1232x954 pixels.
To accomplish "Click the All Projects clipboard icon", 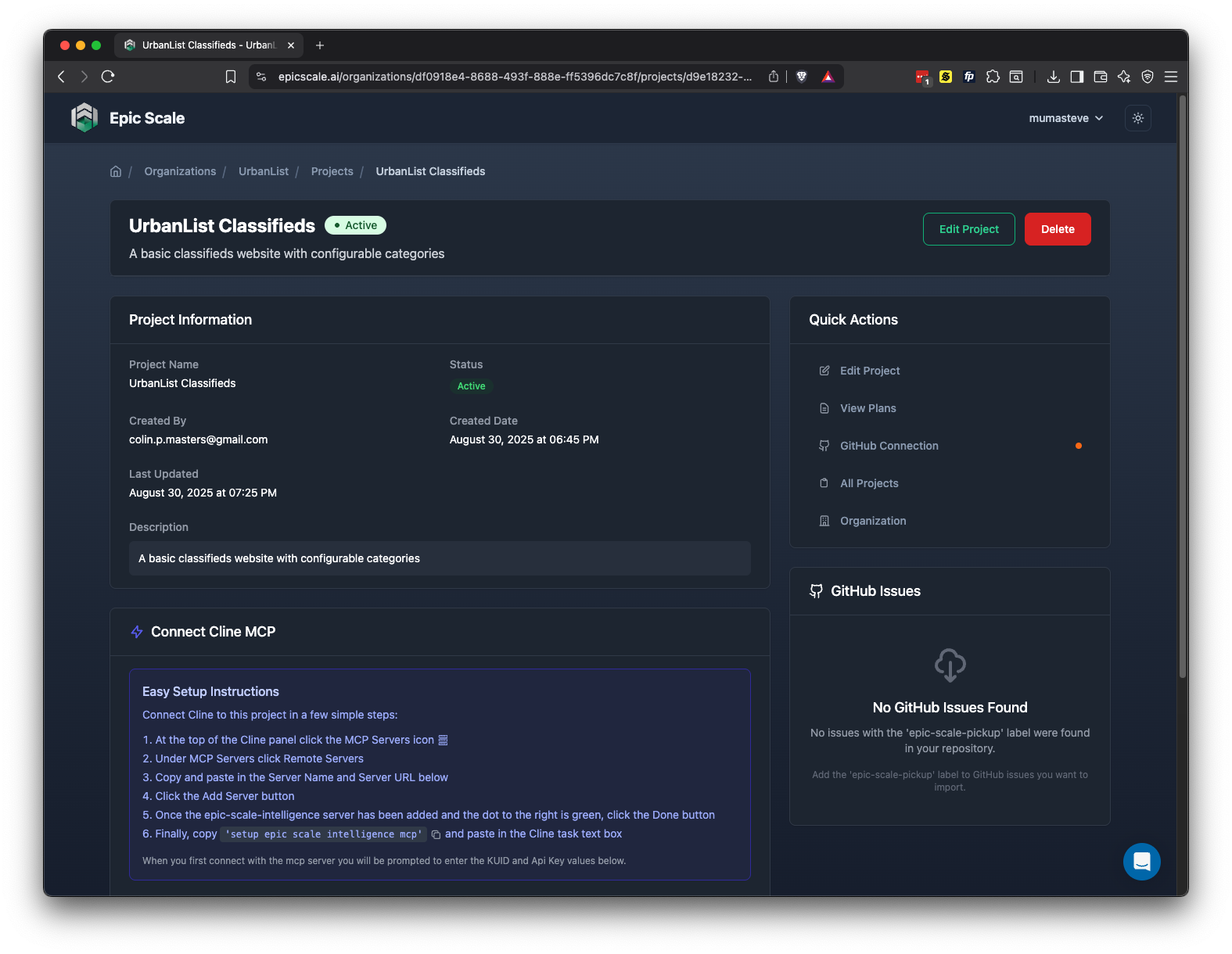I will point(824,483).
